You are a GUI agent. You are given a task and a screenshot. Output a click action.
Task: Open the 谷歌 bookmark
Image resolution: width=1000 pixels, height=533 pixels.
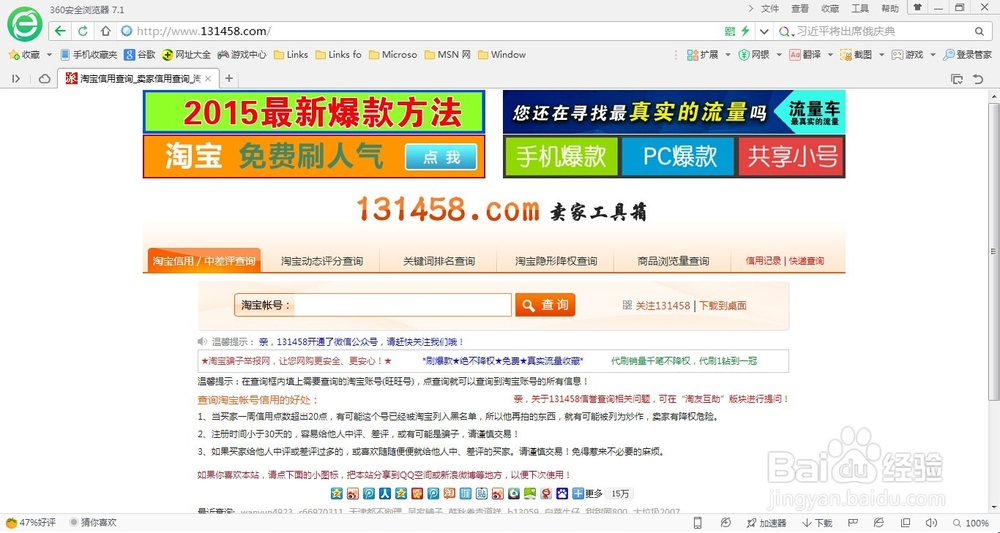click(x=140, y=55)
